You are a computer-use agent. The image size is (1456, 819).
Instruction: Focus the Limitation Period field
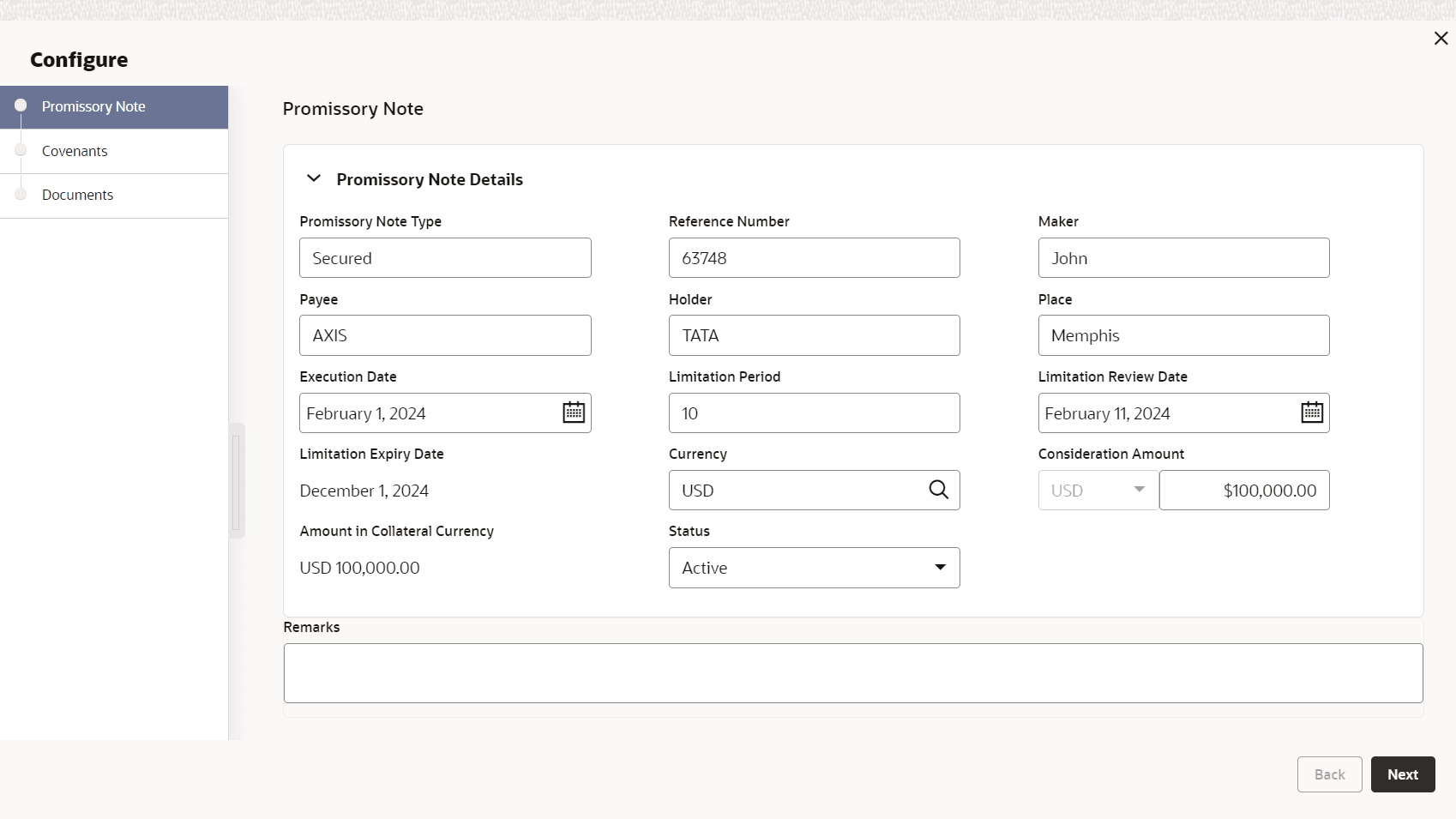coord(814,413)
